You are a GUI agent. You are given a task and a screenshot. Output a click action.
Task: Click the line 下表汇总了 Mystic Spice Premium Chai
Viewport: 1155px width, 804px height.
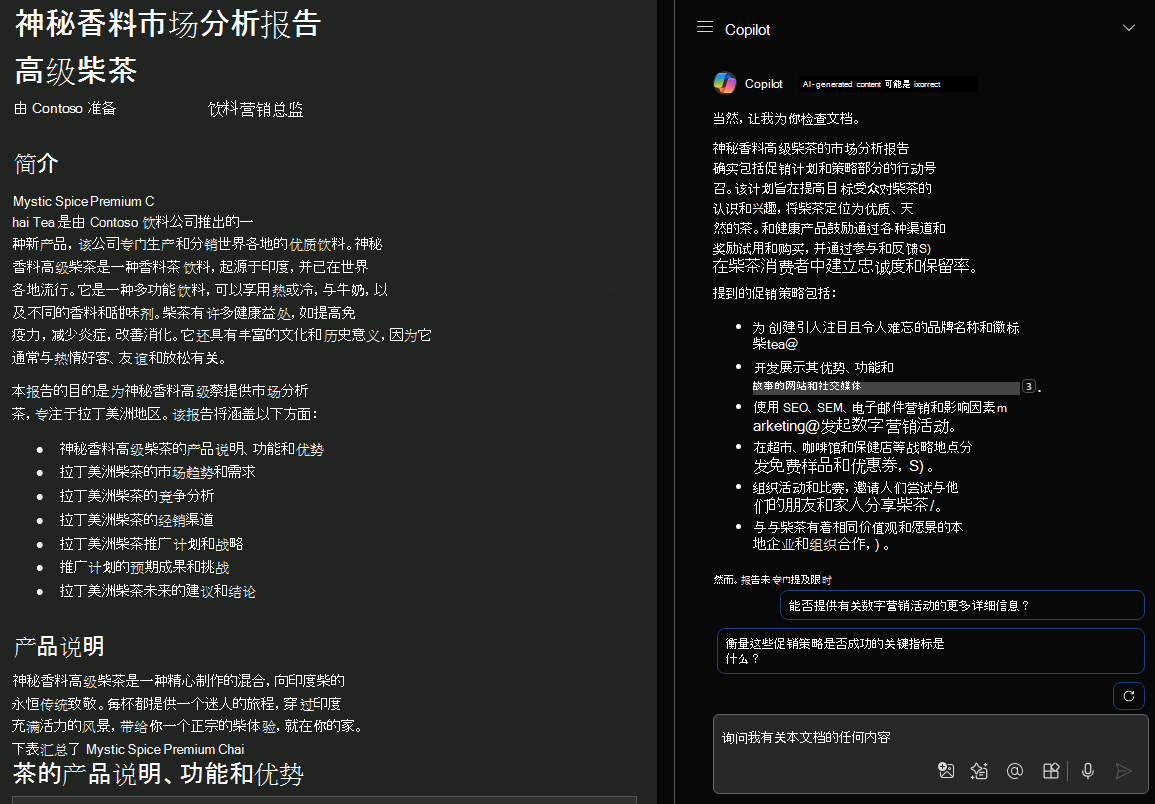tap(128, 749)
